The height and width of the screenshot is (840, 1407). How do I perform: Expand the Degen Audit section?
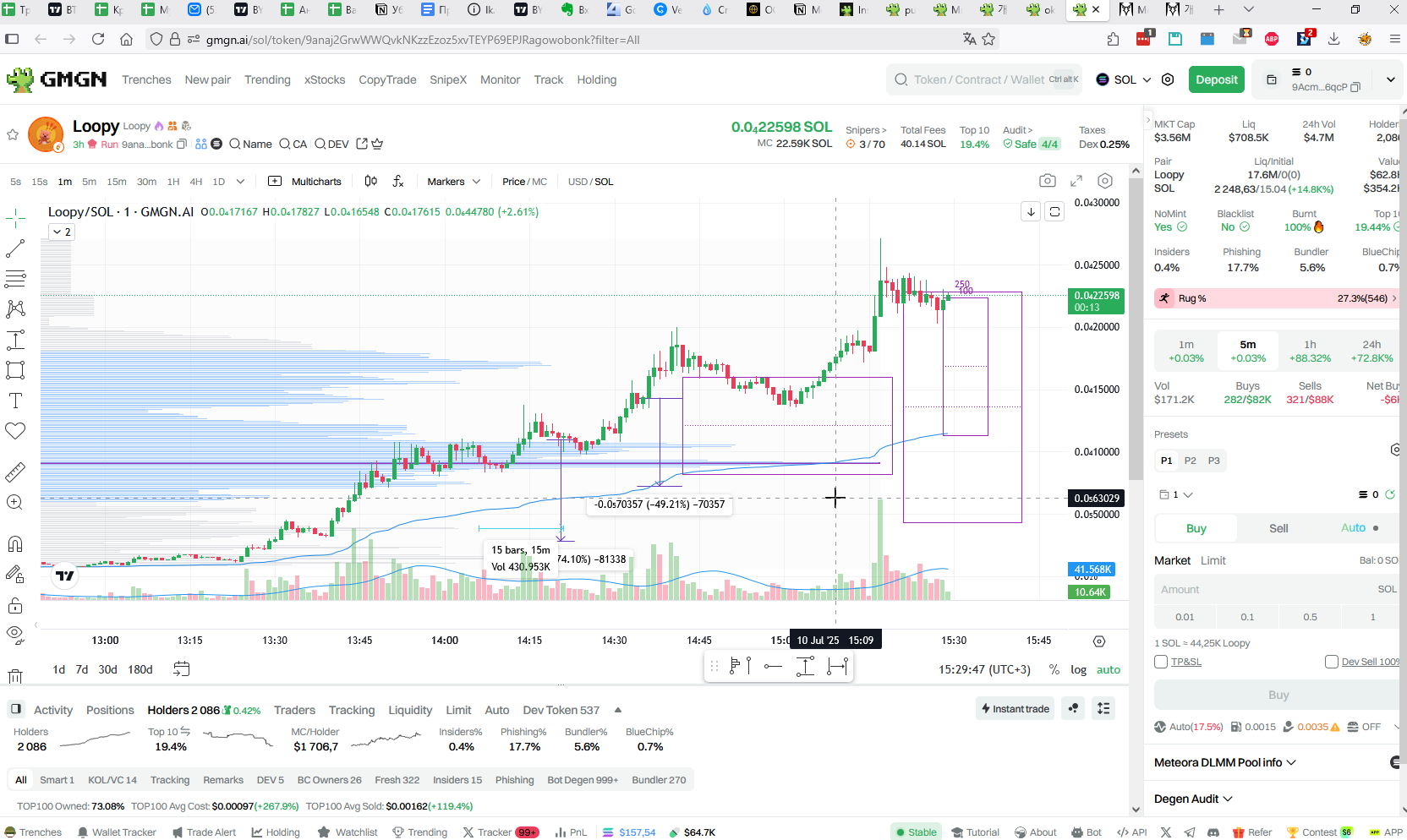pos(1193,799)
